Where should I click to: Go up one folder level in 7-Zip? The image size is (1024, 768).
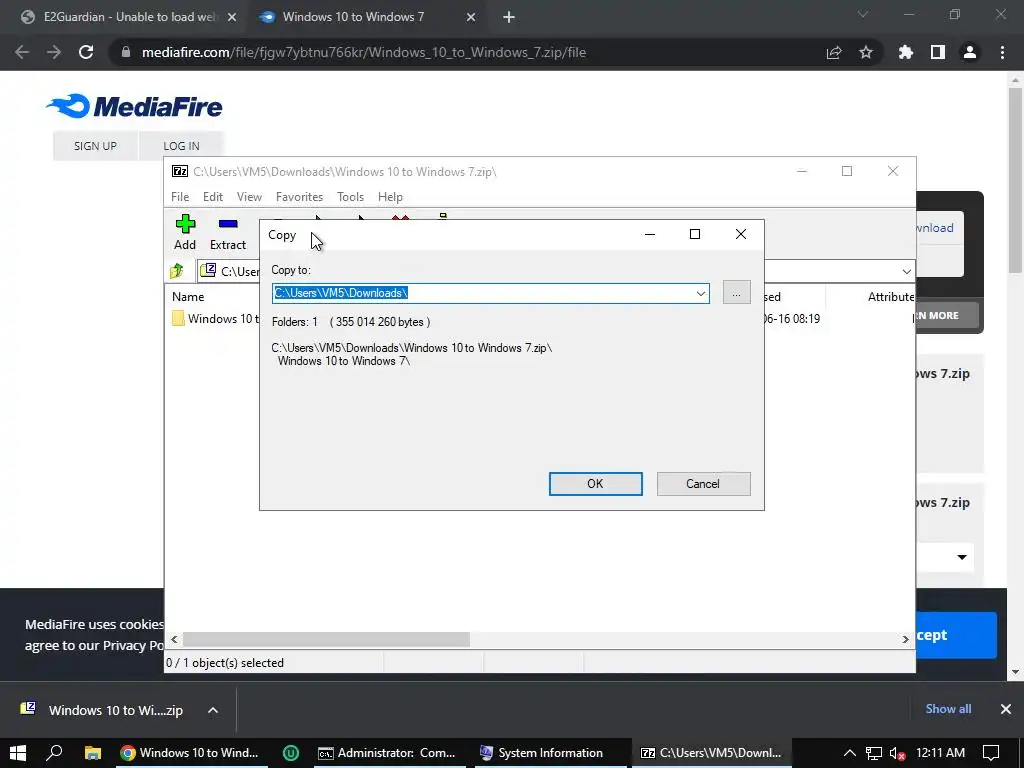click(177, 271)
